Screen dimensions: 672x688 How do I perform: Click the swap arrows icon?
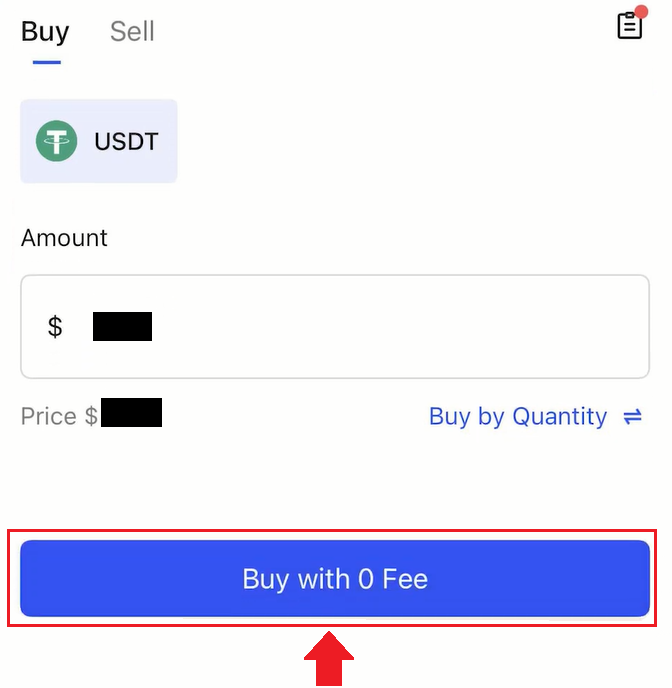coord(632,417)
